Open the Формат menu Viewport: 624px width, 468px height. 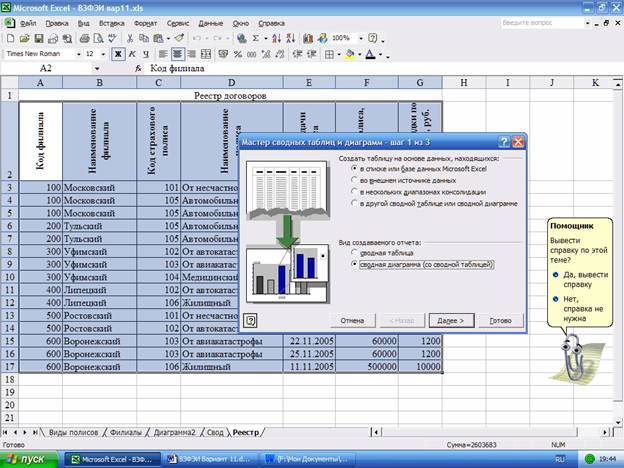(145, 23)
